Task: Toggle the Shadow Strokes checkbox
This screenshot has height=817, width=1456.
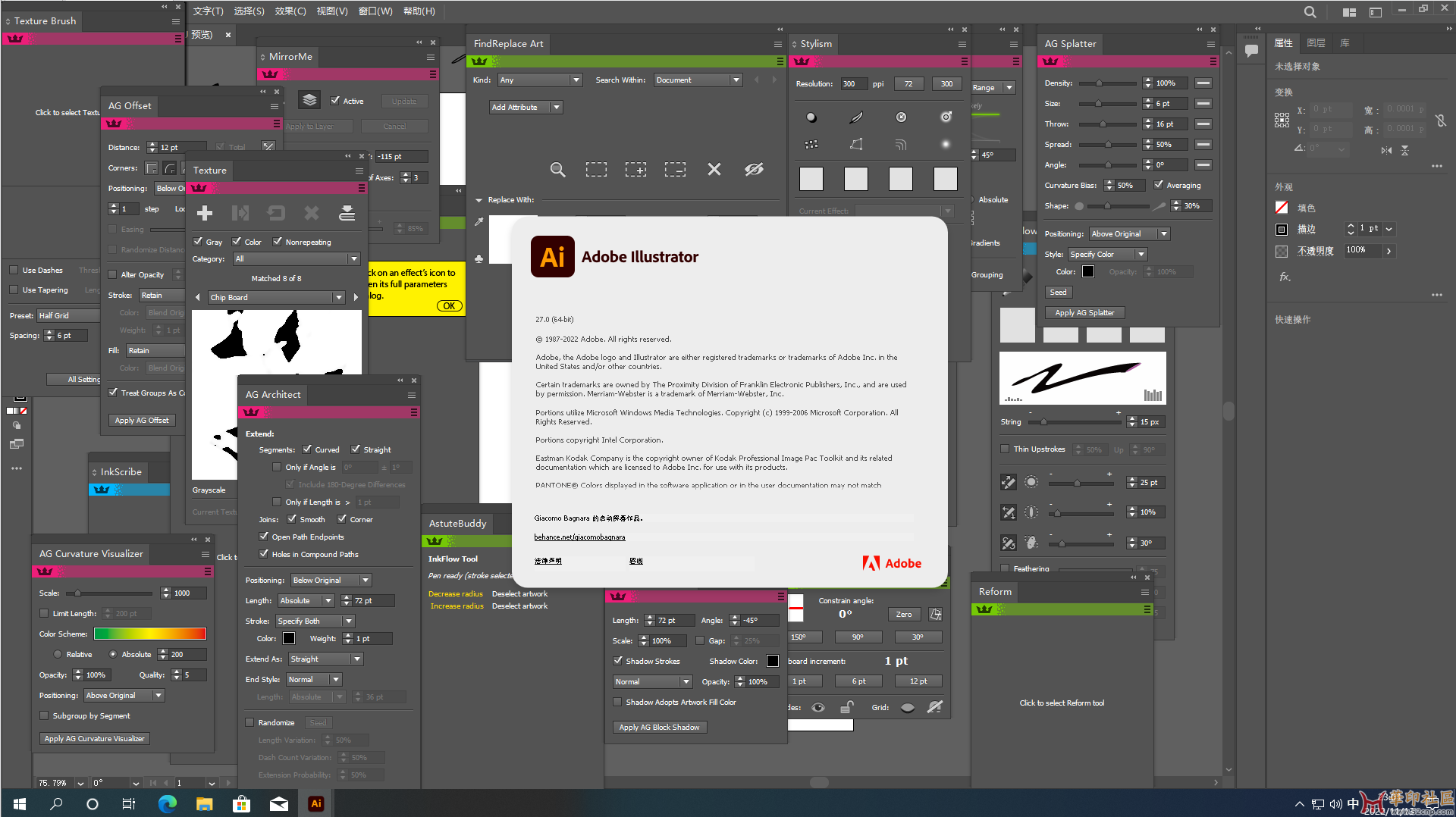Action: [618, 661]
